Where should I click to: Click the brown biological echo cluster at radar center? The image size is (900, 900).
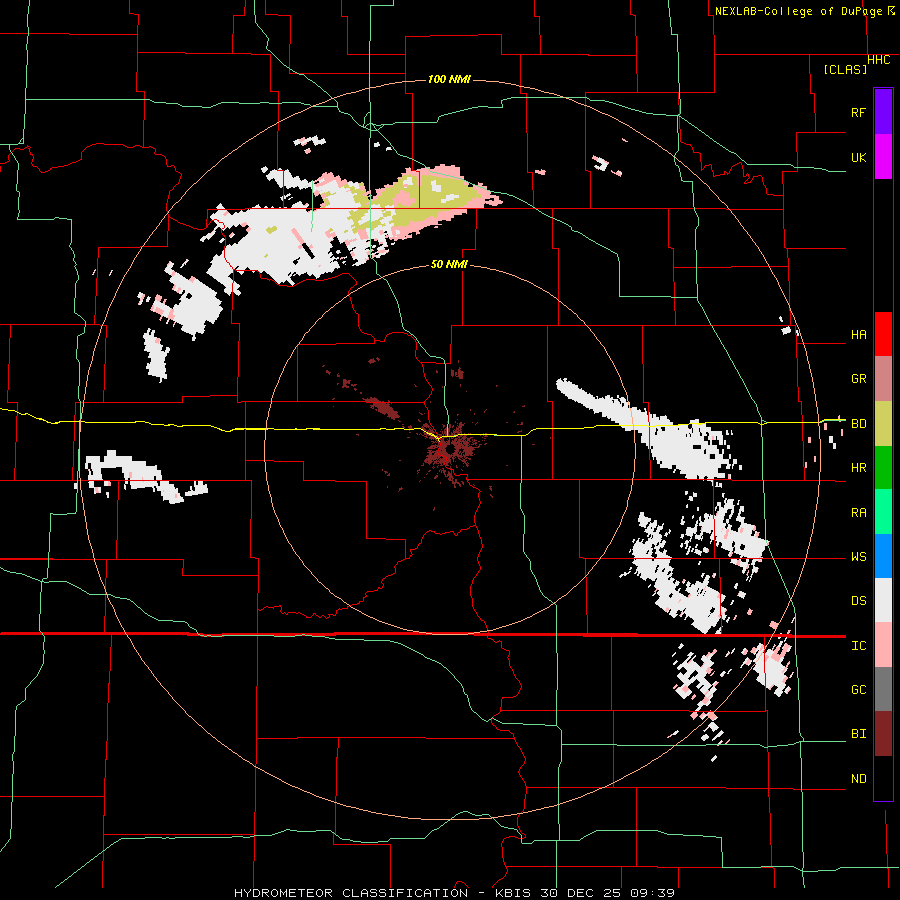pyautogui.click(x=451, y=449)
